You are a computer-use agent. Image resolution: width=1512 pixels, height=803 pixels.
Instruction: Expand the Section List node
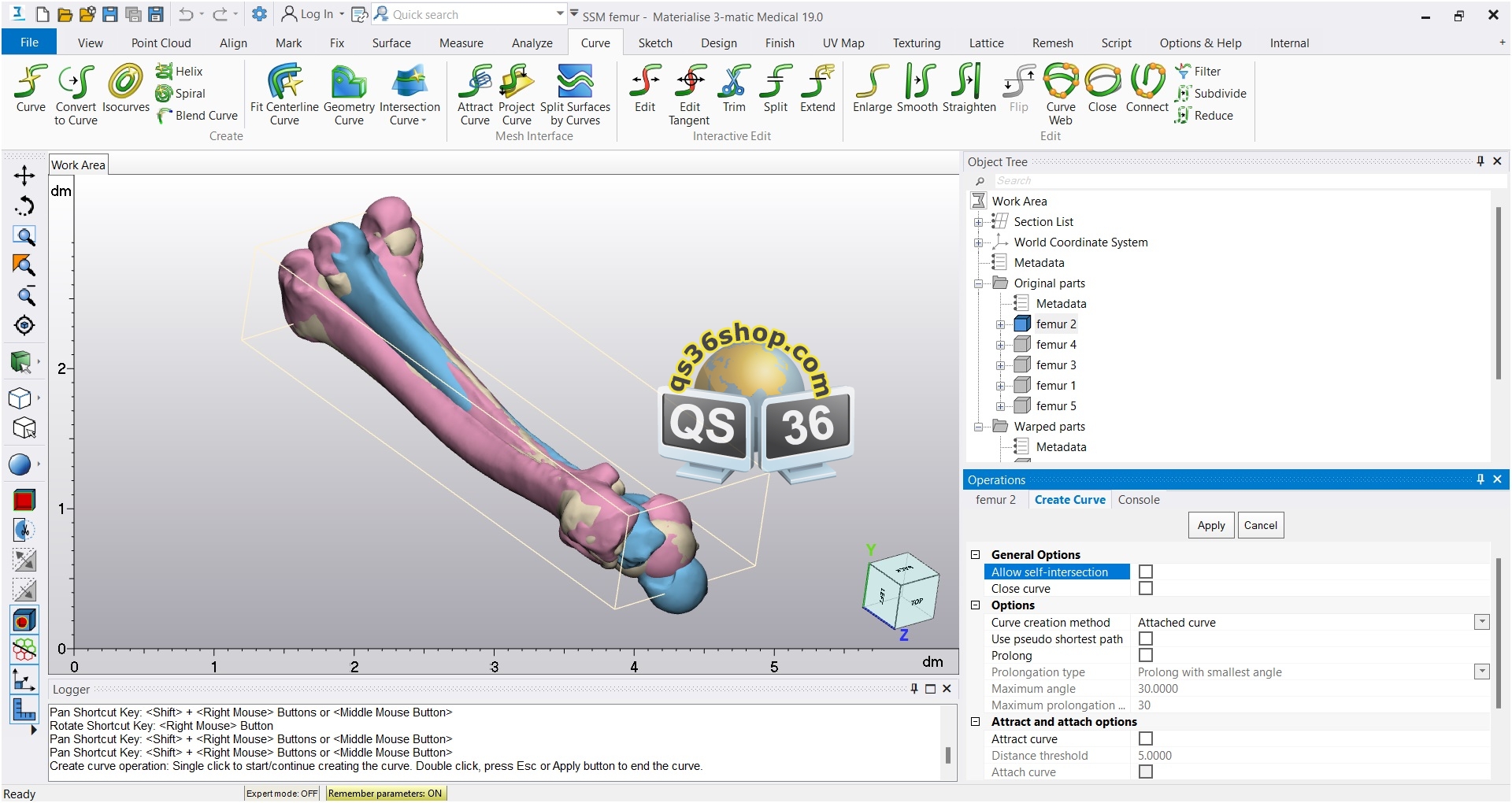pos(978,222)
